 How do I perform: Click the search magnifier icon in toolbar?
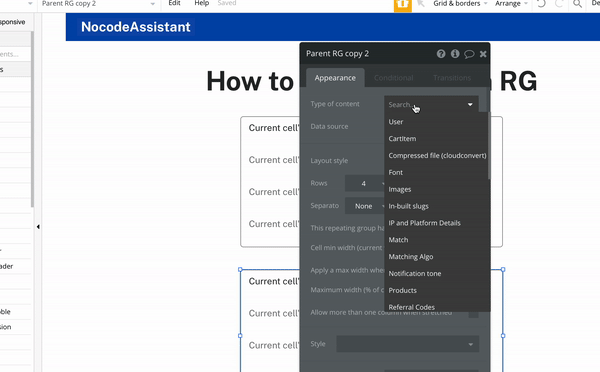click(x=577, y=4)
